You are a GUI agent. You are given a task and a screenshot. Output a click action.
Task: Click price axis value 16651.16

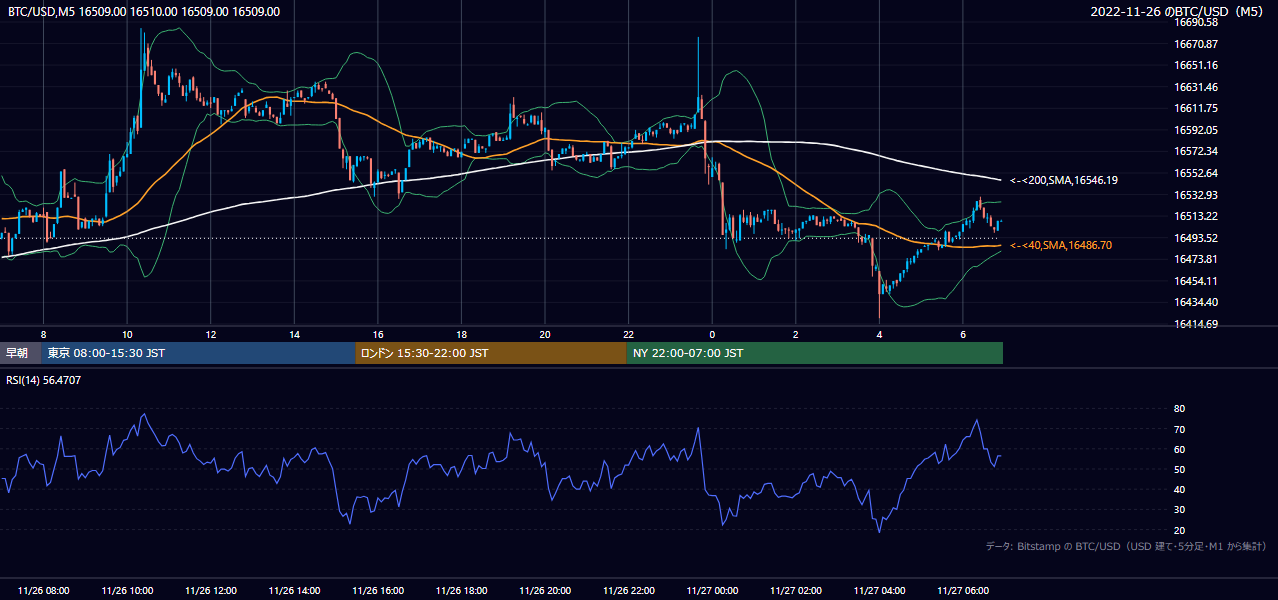tap(1197, 65)
